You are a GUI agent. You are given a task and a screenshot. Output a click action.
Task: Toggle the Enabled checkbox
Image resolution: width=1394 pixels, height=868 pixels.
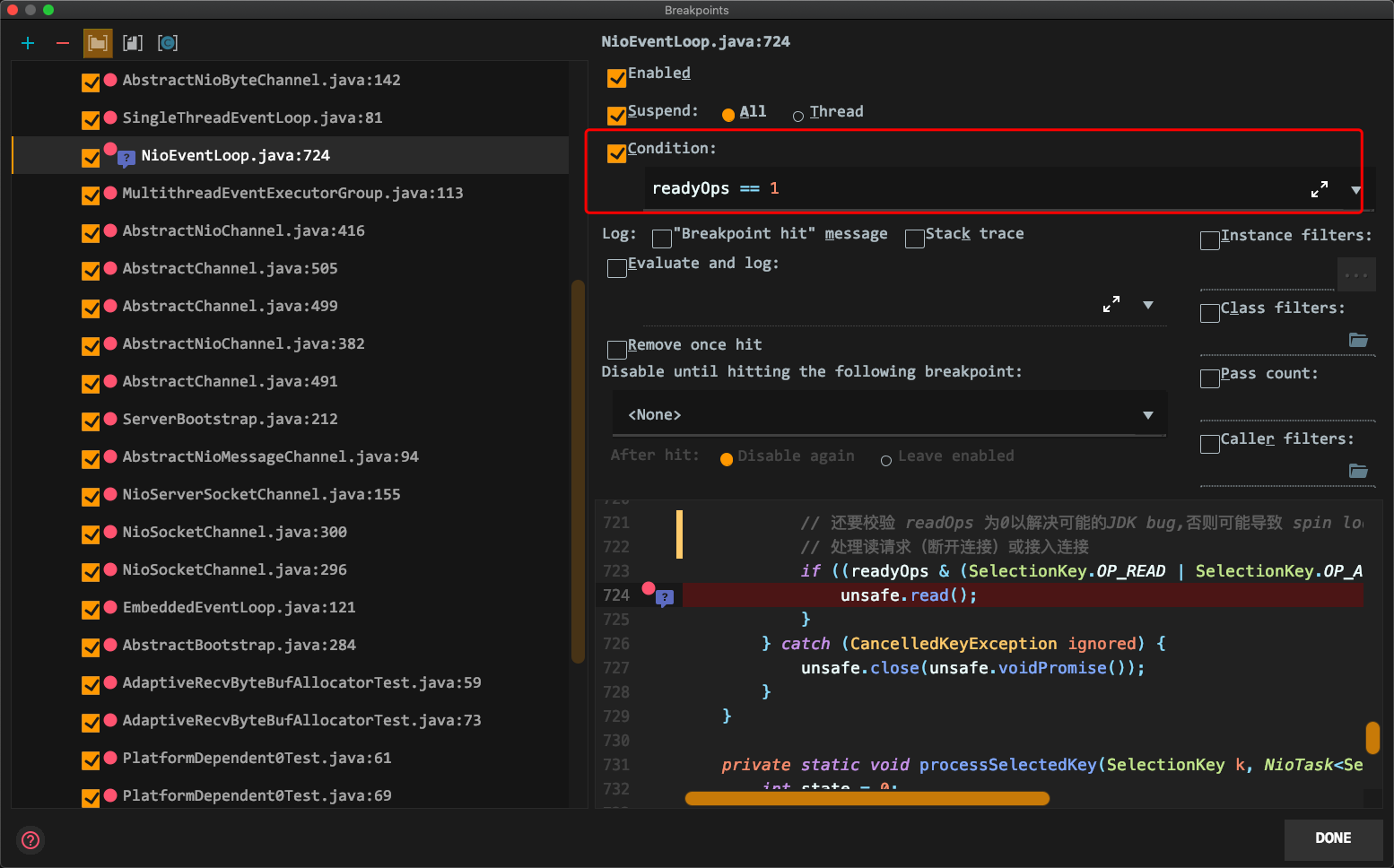pos(616,78)
